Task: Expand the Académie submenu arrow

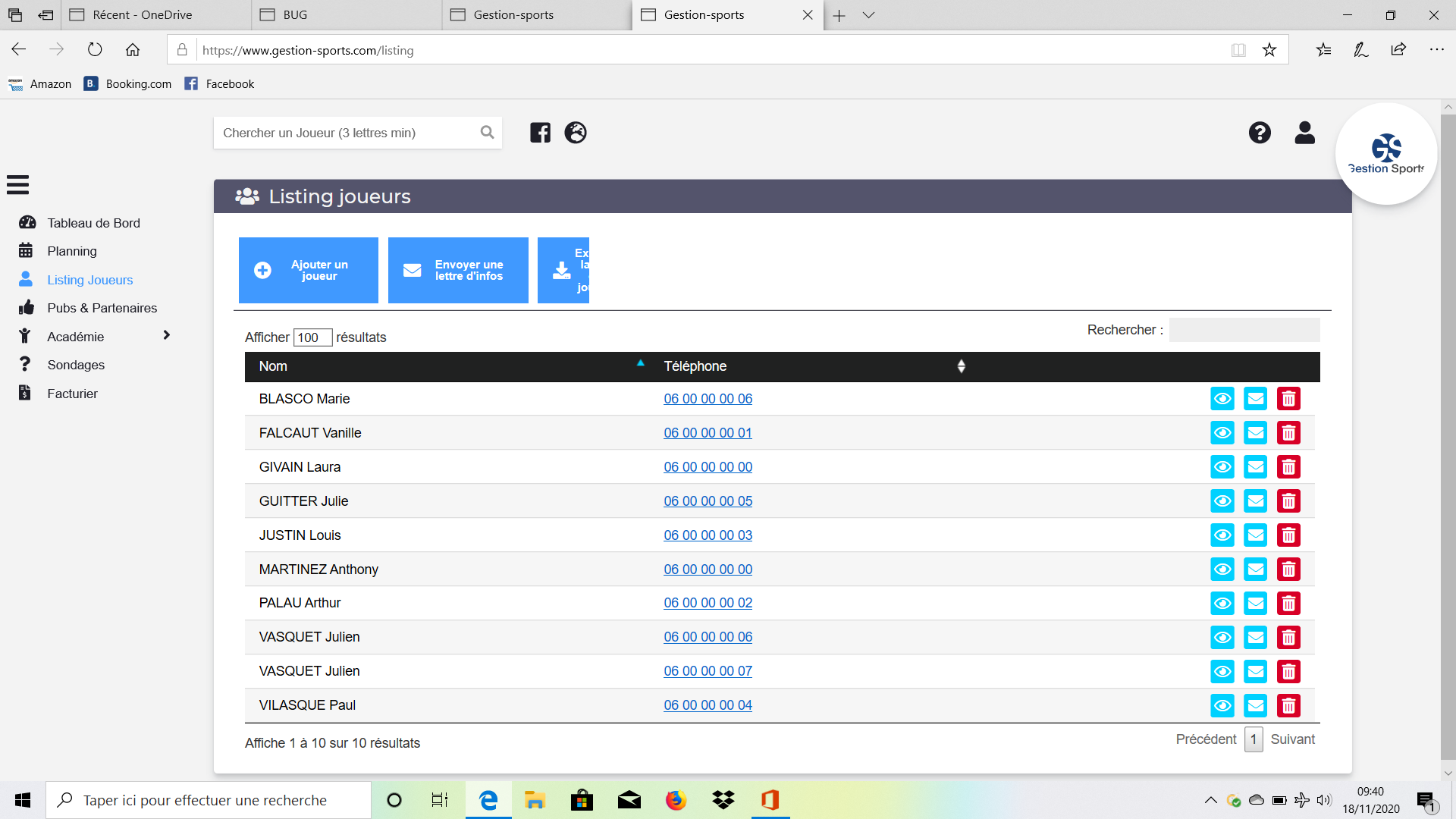Action: click(166, 336)
